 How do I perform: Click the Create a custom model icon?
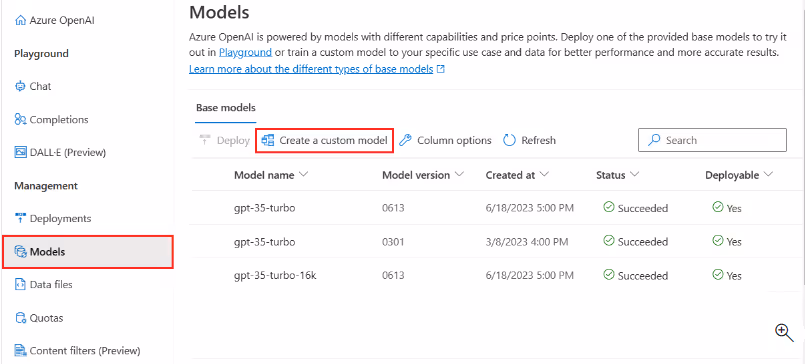[267, 140]
